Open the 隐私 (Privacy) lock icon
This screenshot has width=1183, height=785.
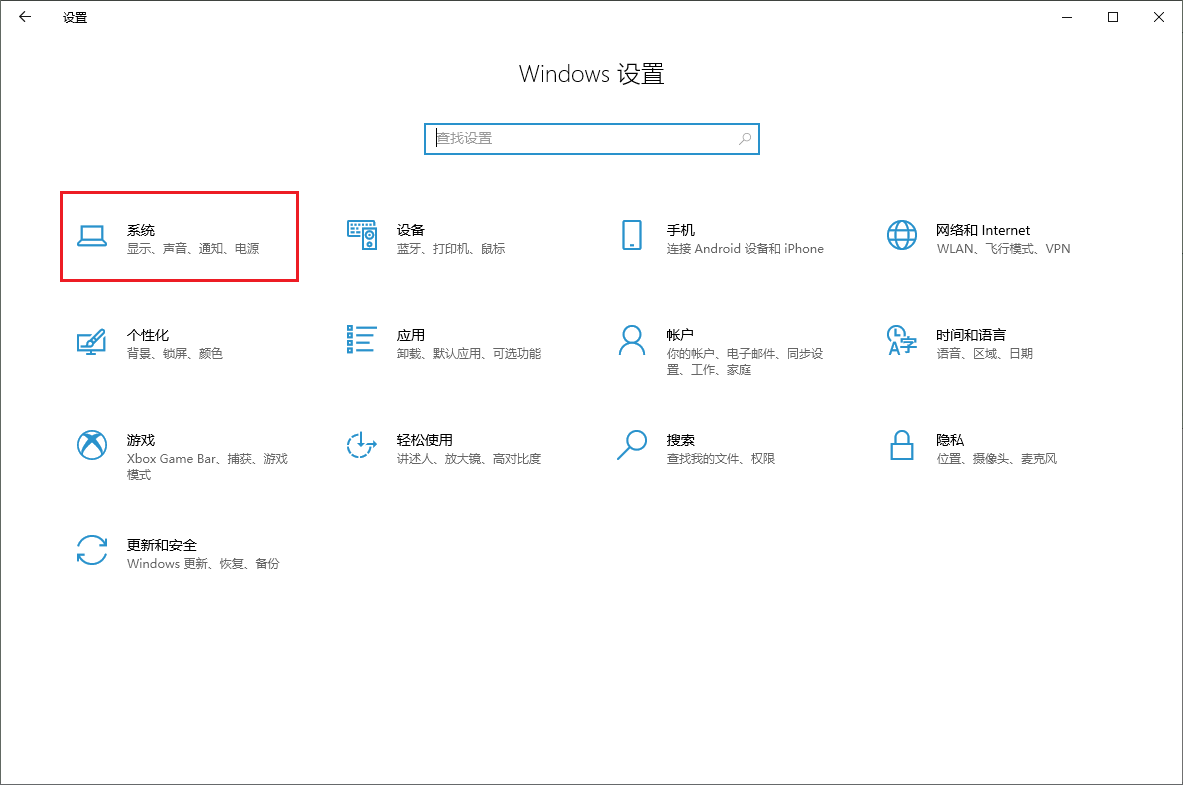[901, 446]
